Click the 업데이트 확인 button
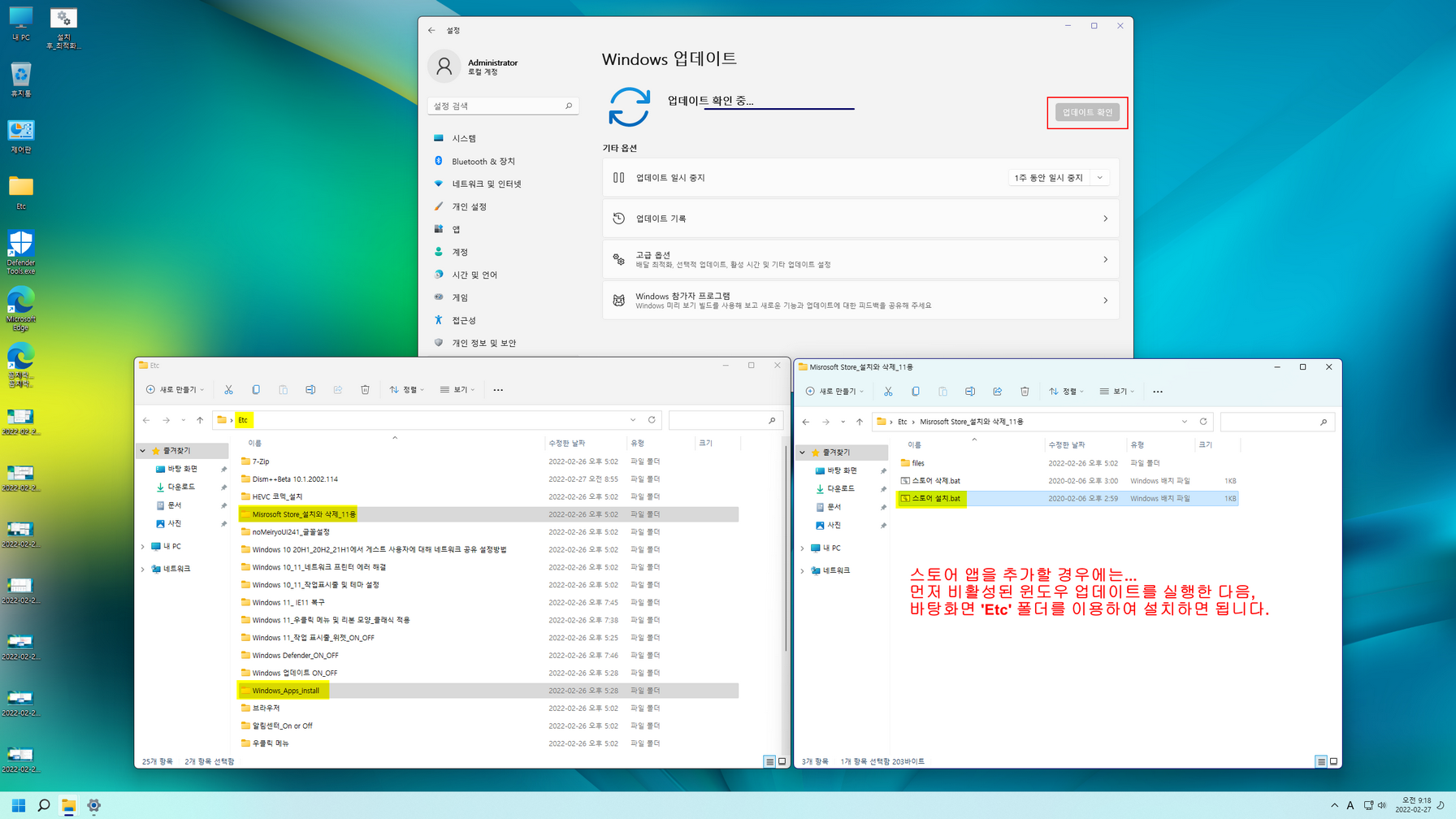This screenshot has height=819, width=1456. 1087,112
